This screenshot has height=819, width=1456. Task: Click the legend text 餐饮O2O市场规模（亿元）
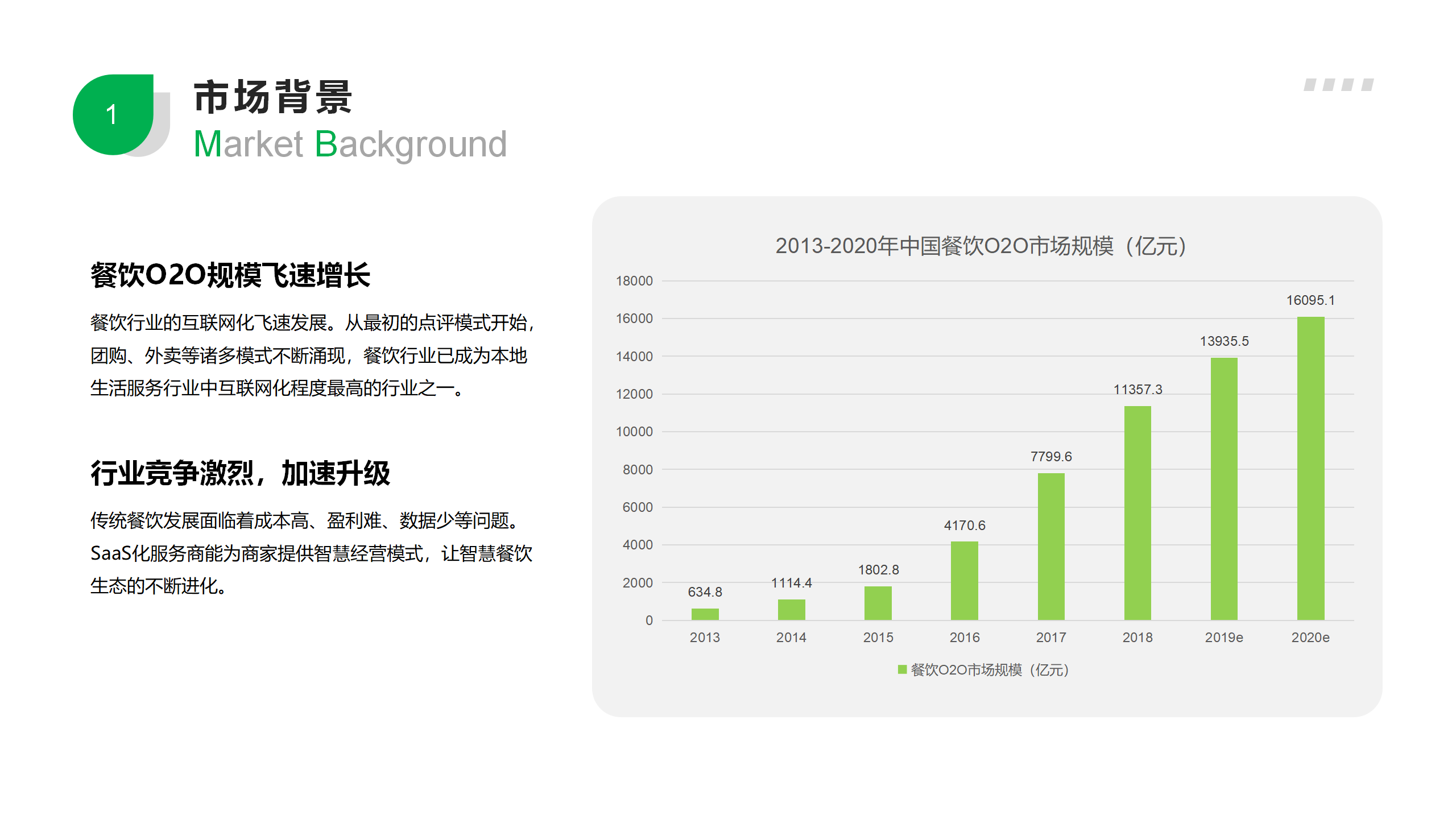990,670
